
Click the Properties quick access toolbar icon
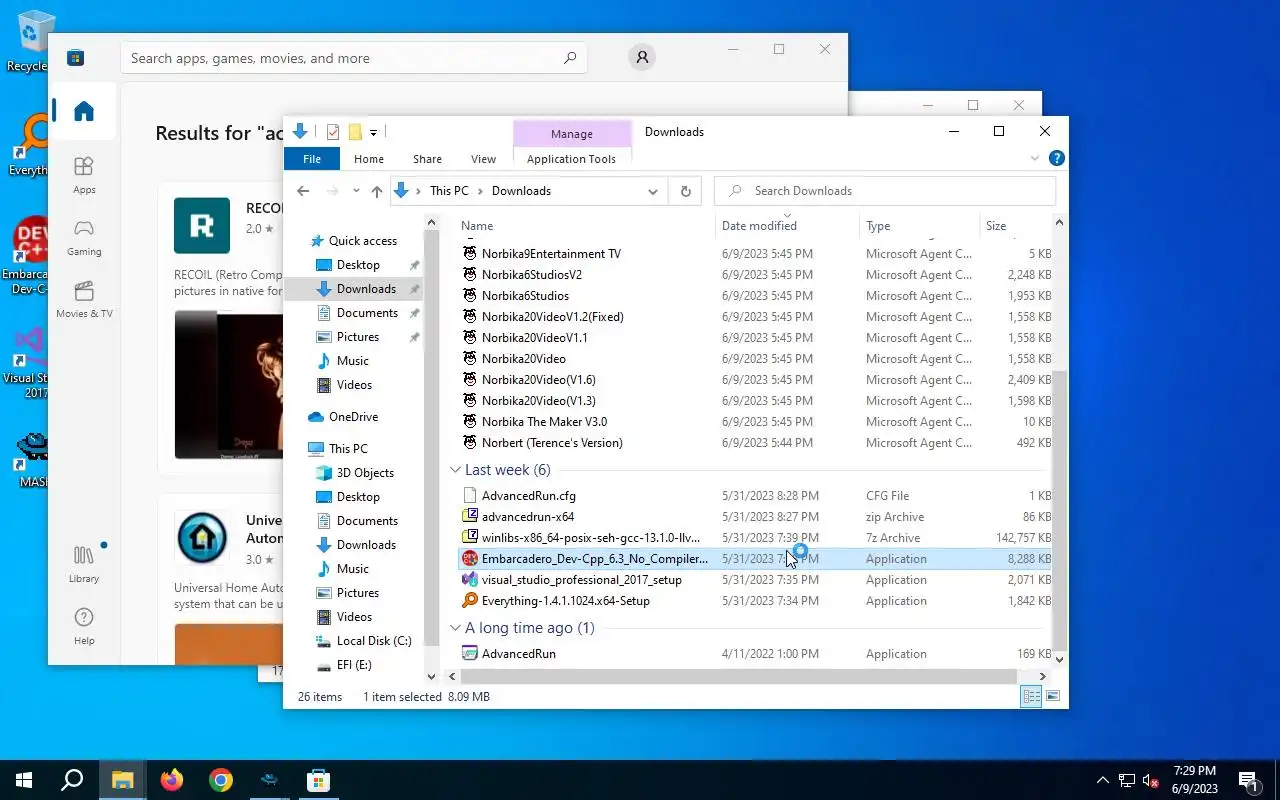pyautogui.click(x=333, y=132)
